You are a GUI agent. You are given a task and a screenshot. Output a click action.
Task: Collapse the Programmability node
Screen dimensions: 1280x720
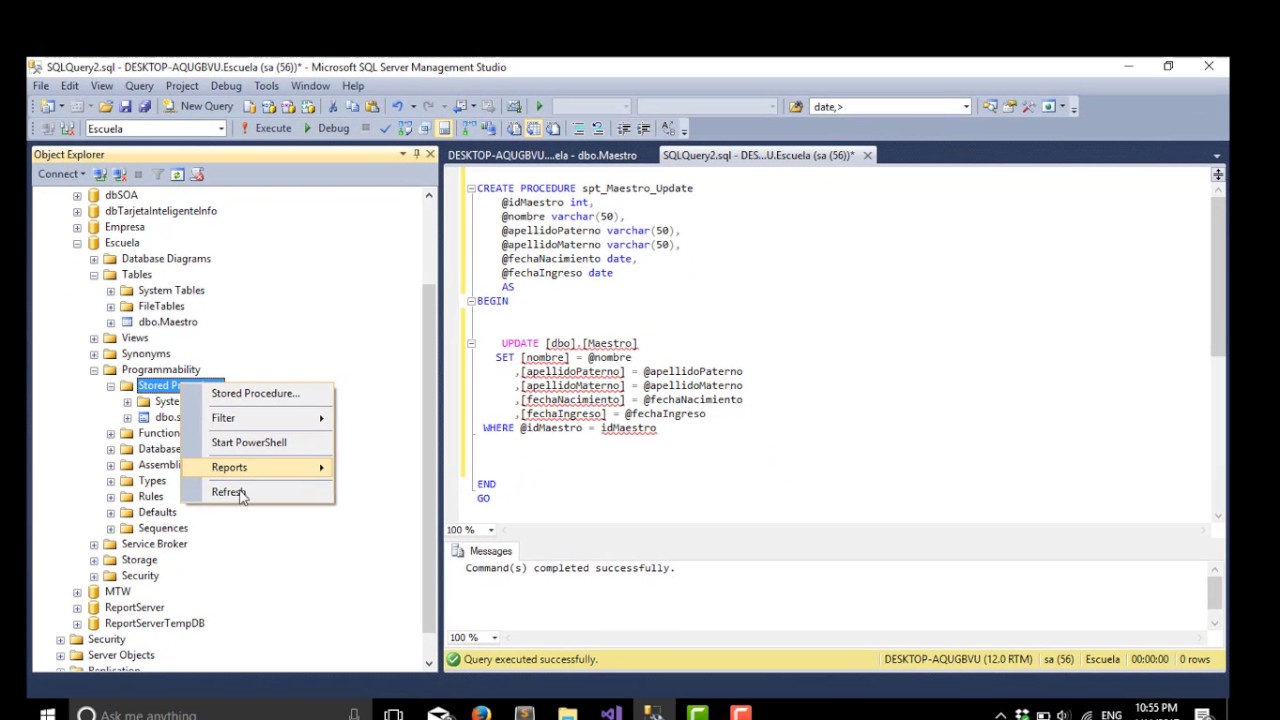94,370
